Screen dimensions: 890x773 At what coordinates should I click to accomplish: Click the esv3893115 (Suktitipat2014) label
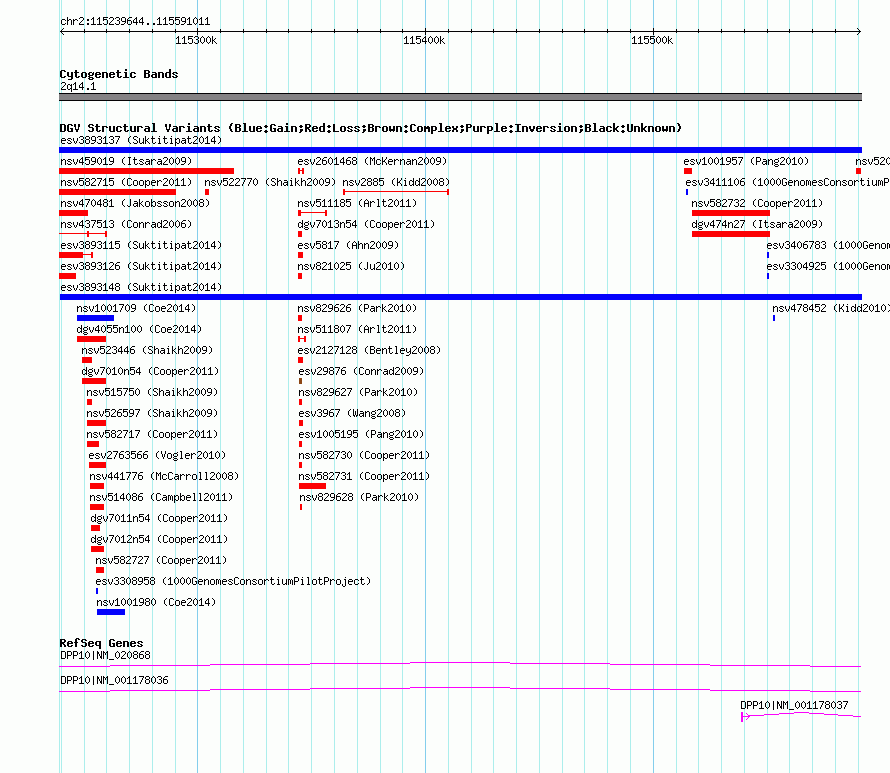click(141, 245)
